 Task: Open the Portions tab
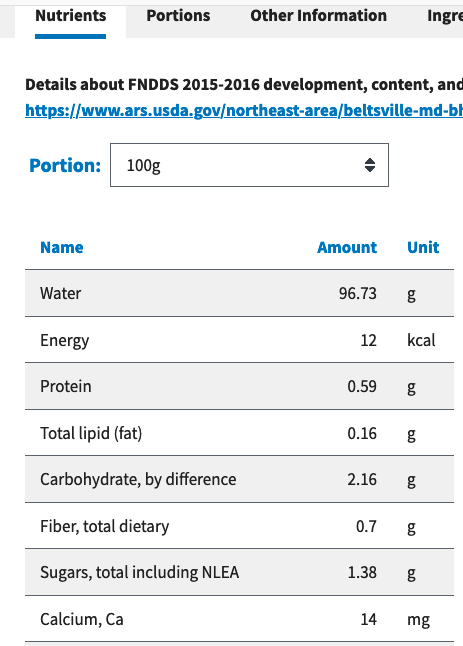click(178, 16)
